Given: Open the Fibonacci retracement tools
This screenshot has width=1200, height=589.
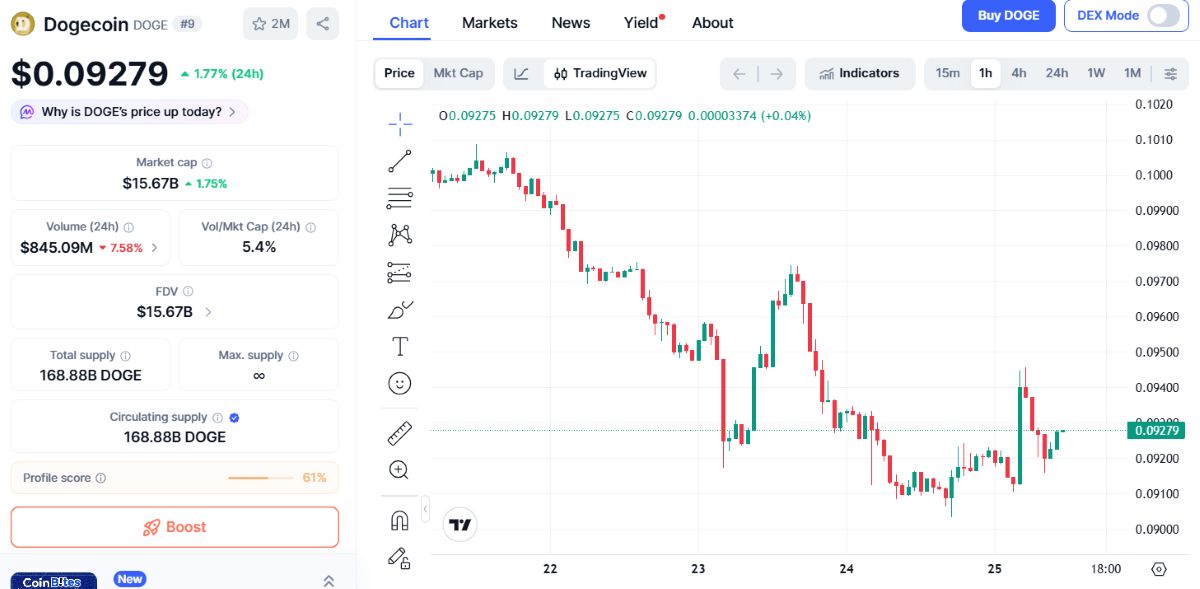Looking at the screenshot, I should pos(400,198).
